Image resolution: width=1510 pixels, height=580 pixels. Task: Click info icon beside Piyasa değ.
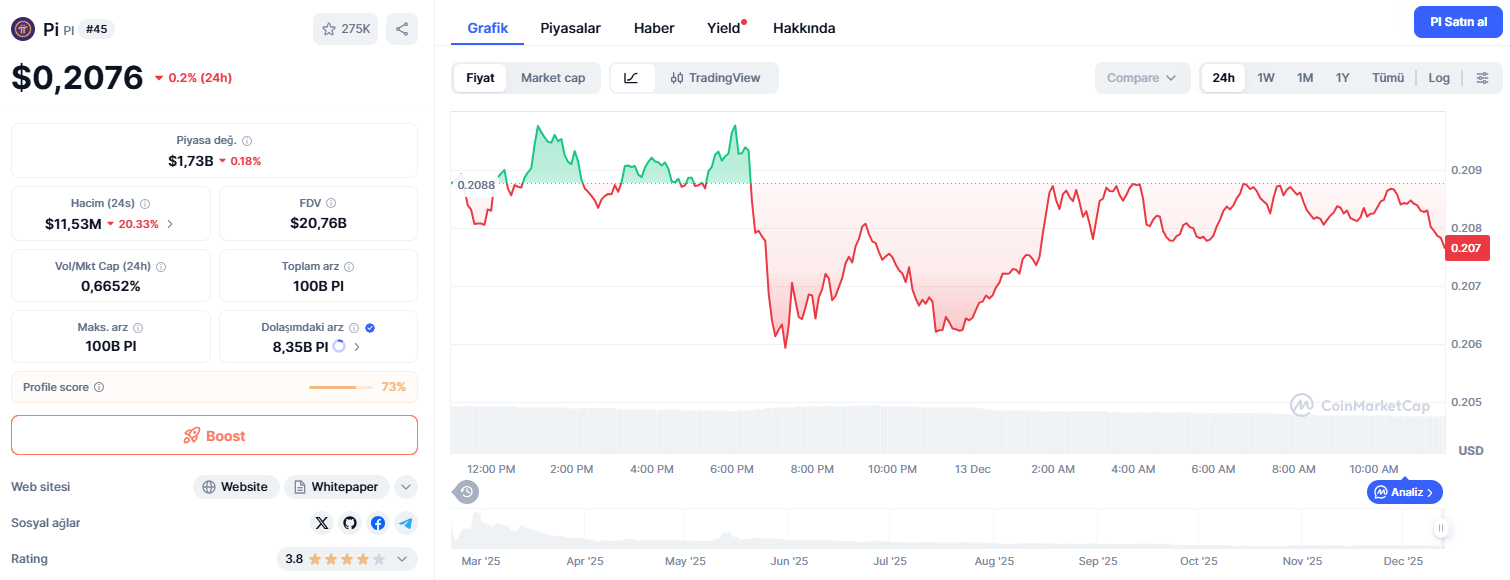click(x=247, y=141)
